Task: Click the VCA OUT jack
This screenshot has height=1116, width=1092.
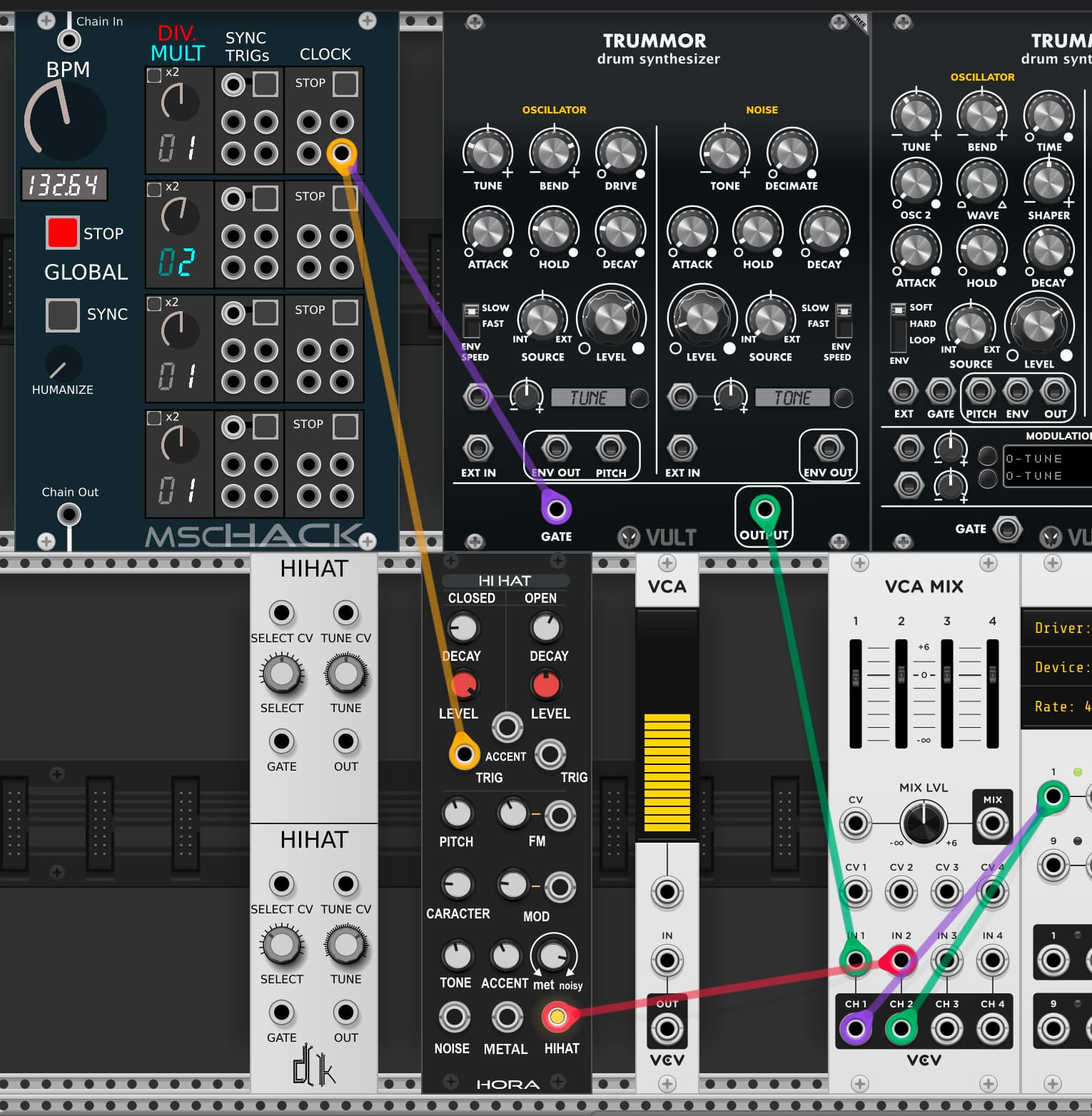Action: [x=667, y=1028]
